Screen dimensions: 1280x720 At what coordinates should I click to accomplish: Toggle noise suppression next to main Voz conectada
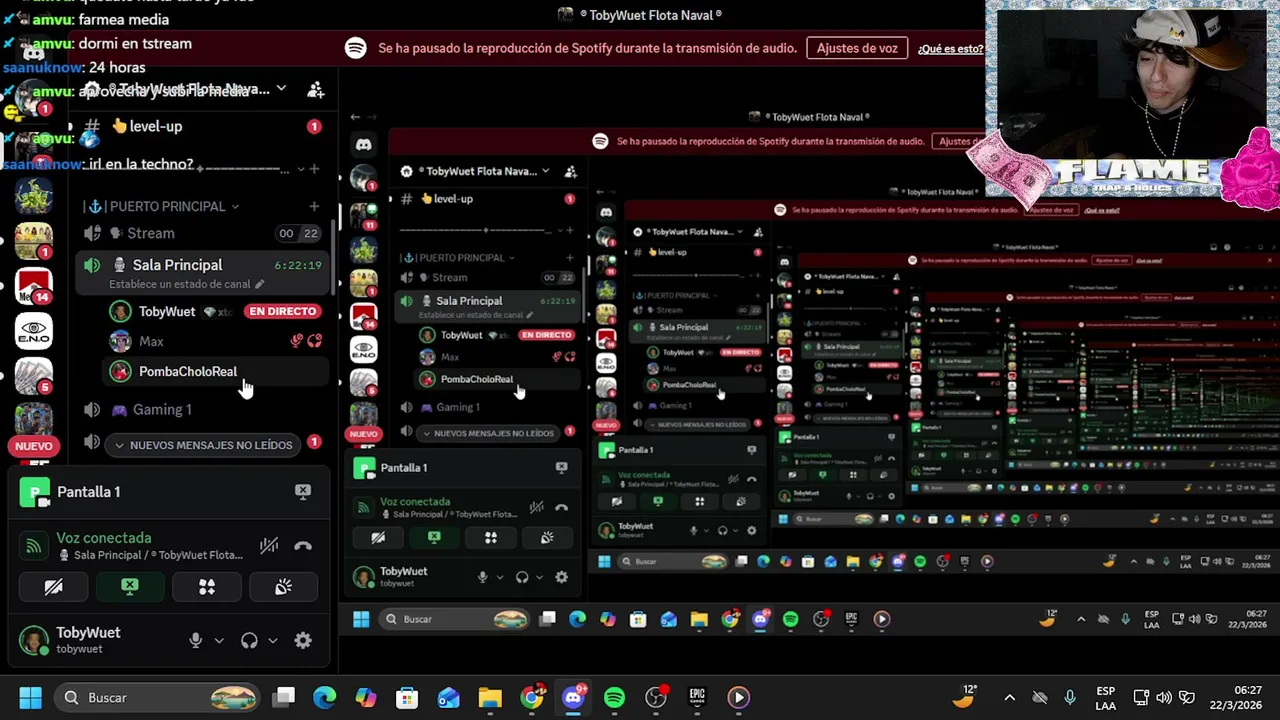click(x=269, y=546)
